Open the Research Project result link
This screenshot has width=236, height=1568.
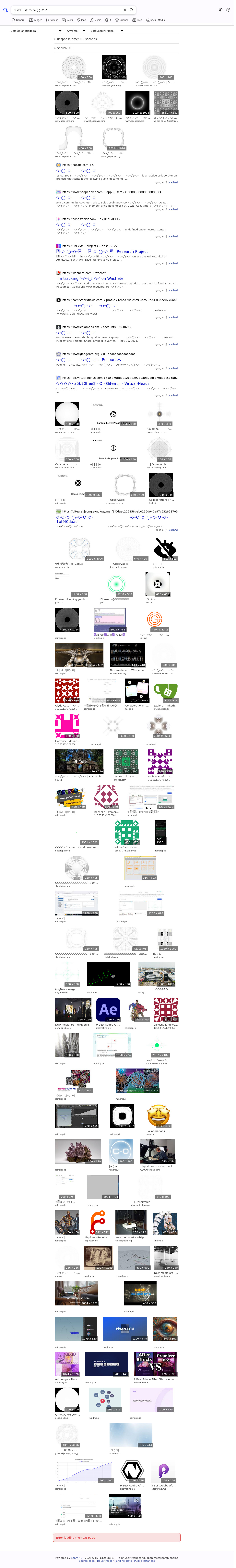(132, 251)
